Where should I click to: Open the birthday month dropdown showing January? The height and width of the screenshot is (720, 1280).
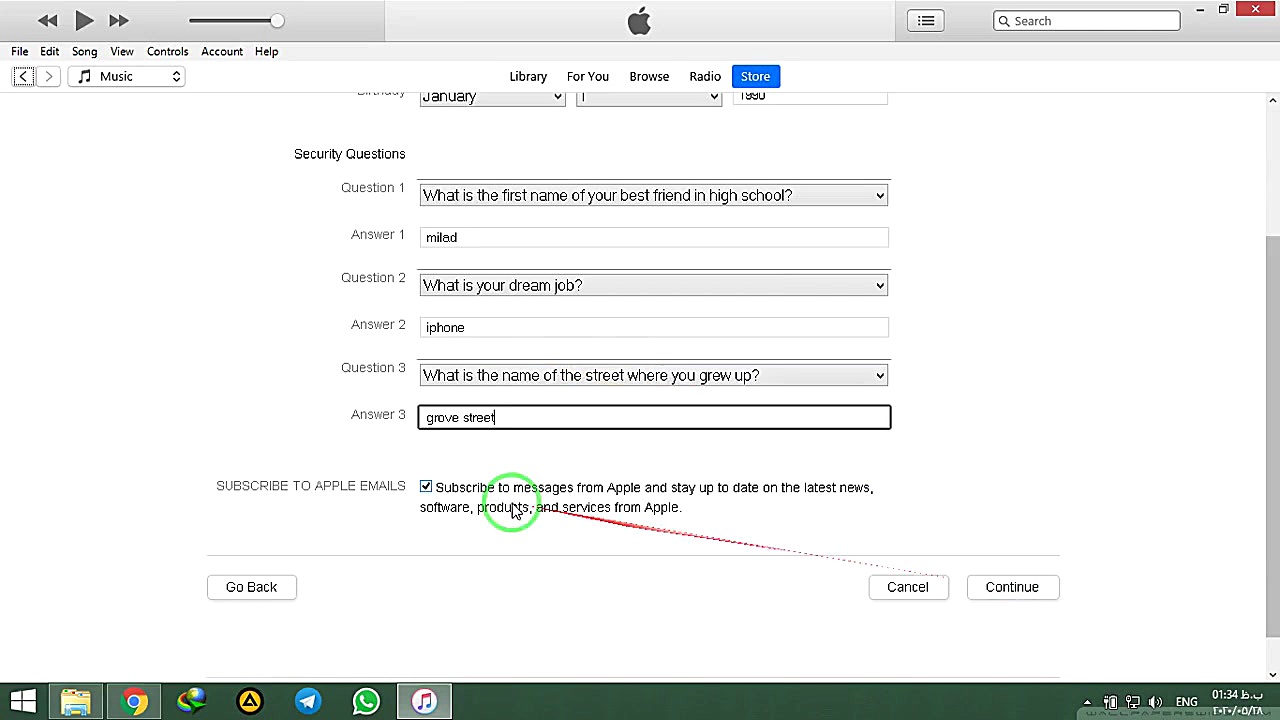492,97
